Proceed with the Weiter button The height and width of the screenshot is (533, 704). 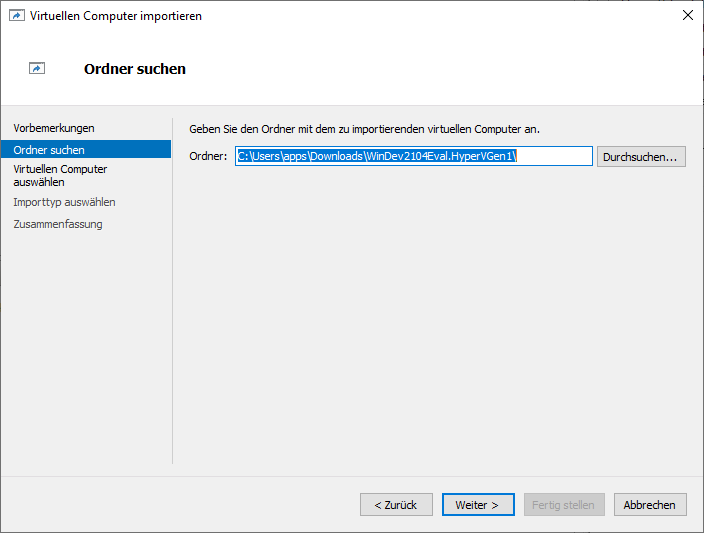[478, 505]
